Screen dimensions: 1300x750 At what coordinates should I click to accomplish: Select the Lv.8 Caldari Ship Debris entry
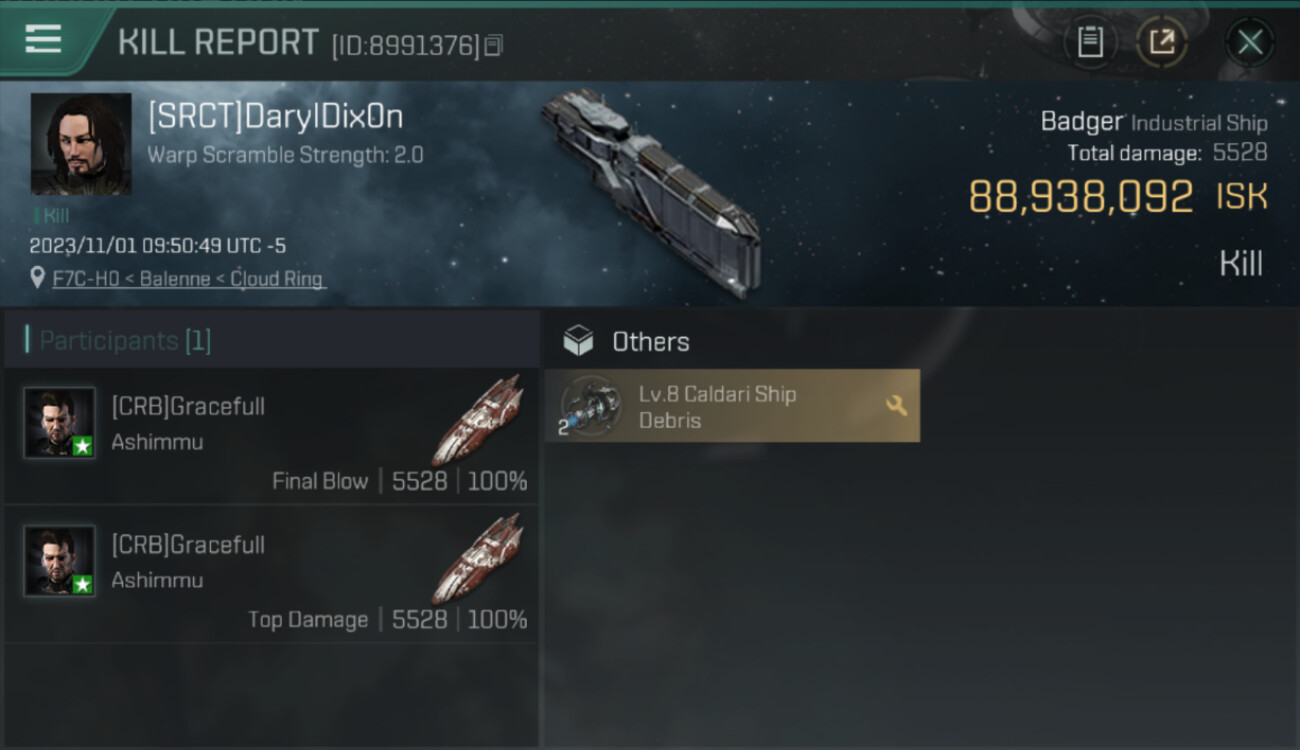[732, 405]
